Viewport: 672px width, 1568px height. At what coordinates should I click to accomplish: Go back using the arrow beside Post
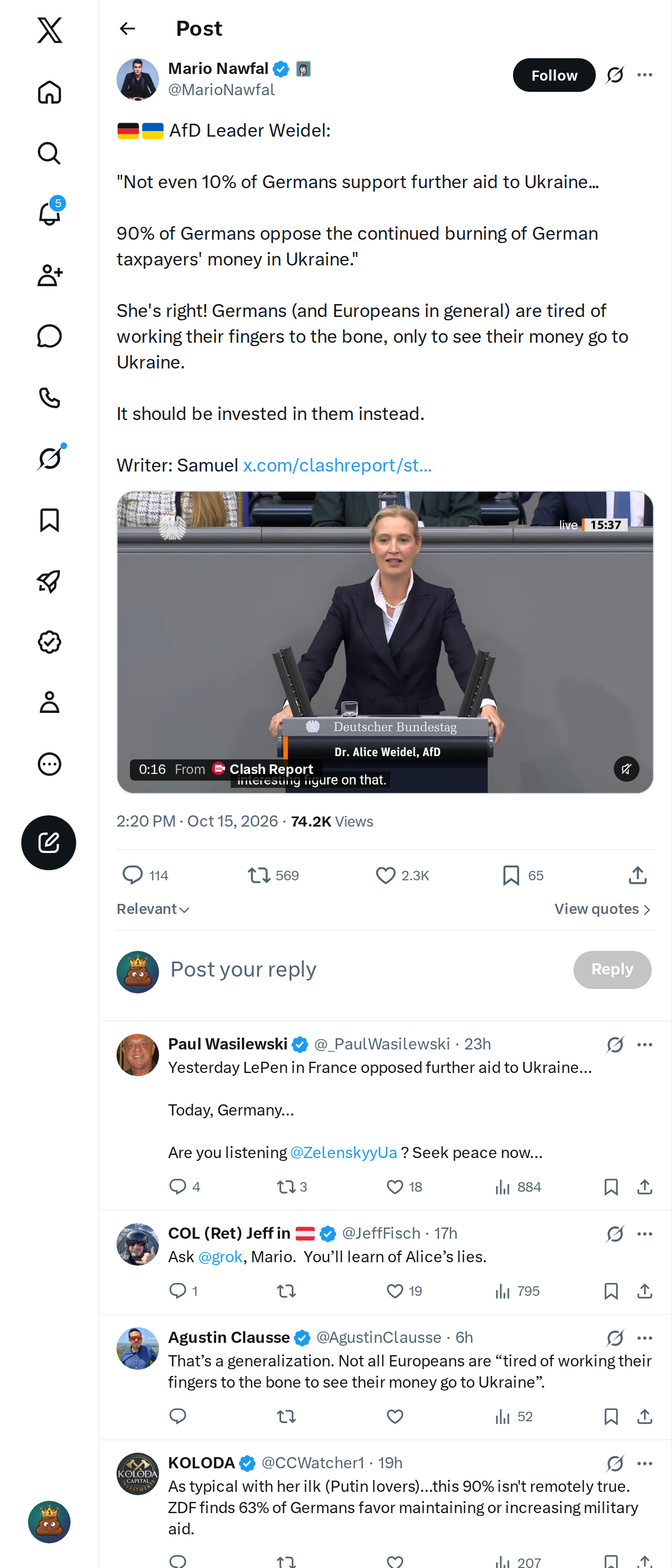click(x=127, y=29)
